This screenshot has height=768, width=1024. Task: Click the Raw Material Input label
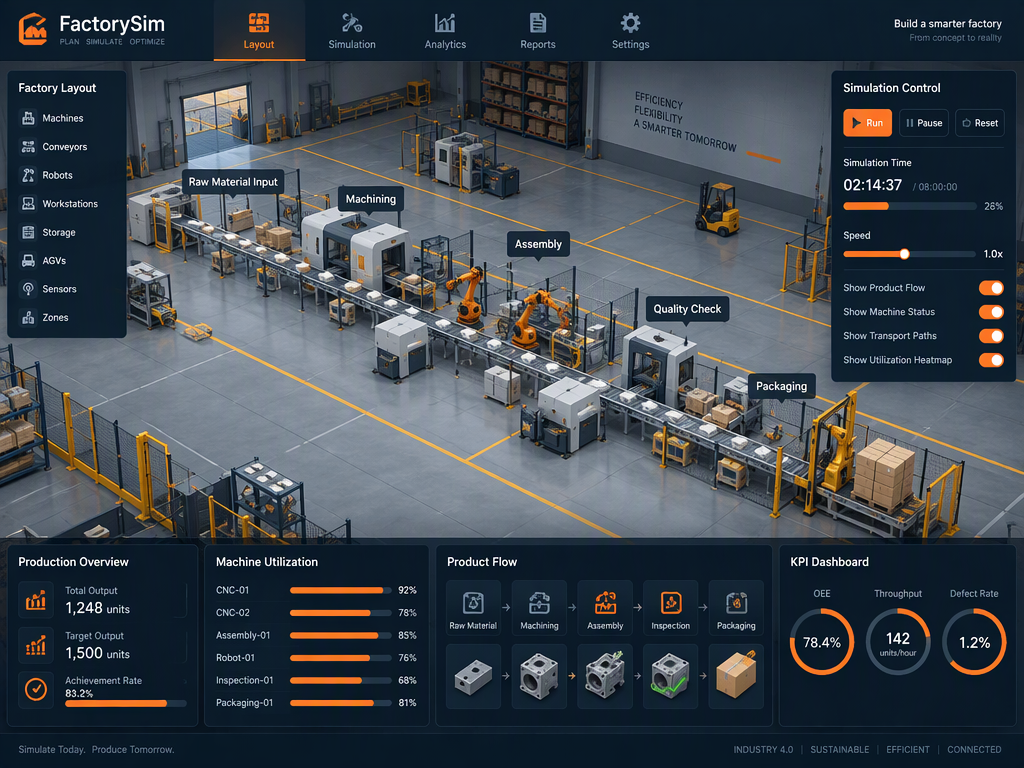coord(233,182)
